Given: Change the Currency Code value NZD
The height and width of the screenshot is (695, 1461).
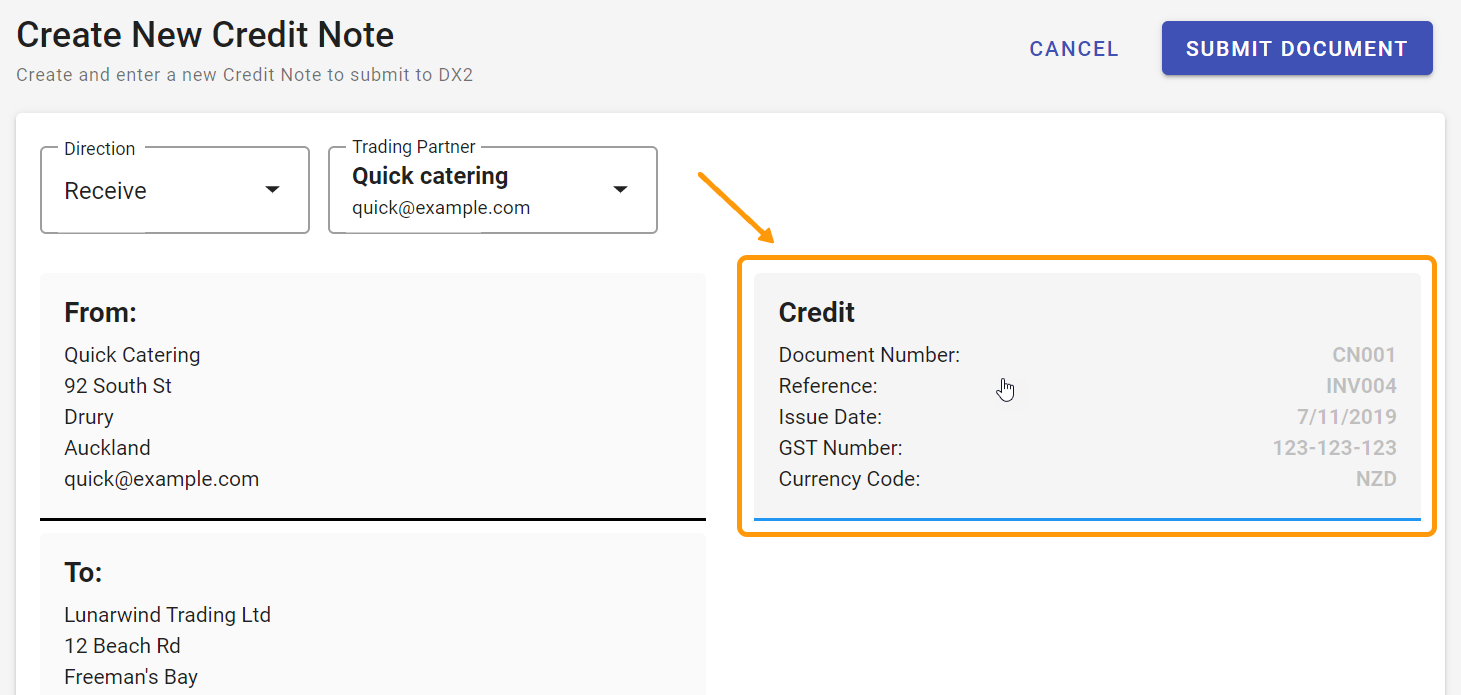Looking at the screenshot, I should (x=1376, y=479).
